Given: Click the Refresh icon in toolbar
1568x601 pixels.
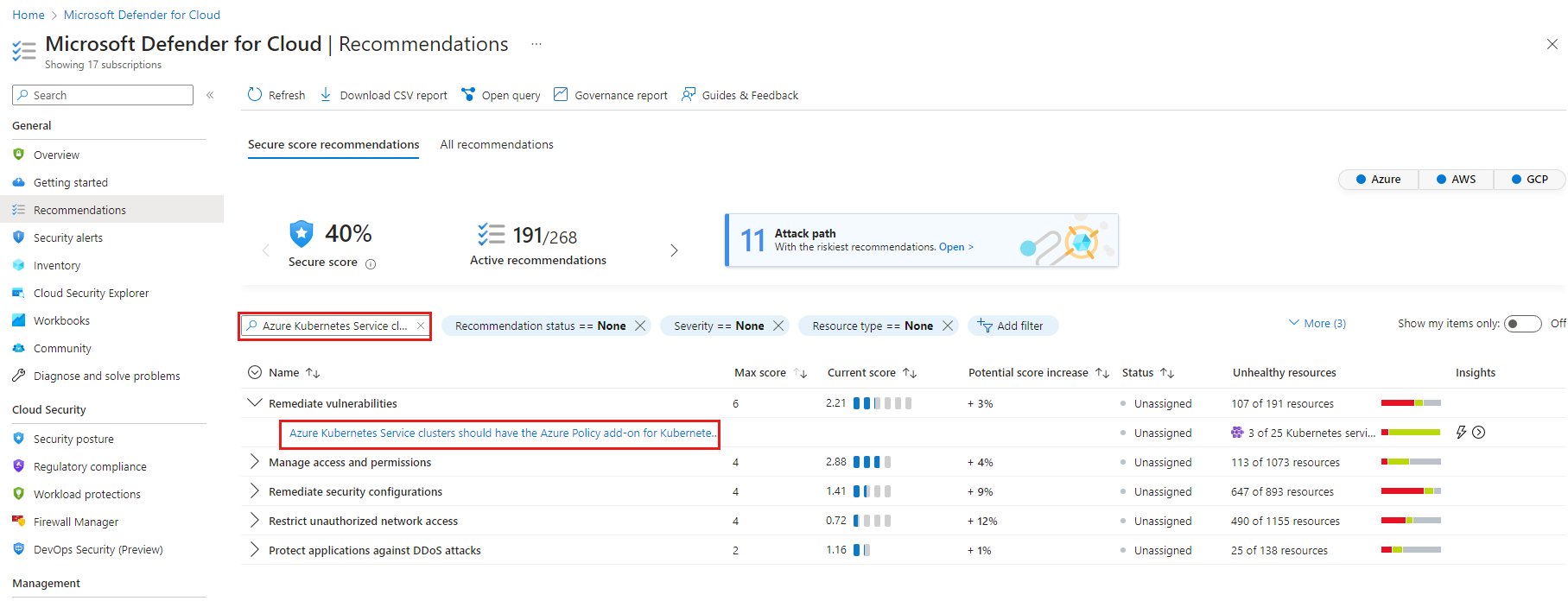Looking at the screenshot, I should click(255, 94).
